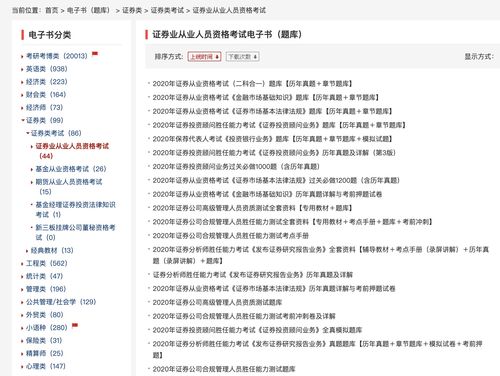500x376 pixels.
Task: Sort list by 下载次数 button
Action: pyautogui.click(x=242, y=57)
